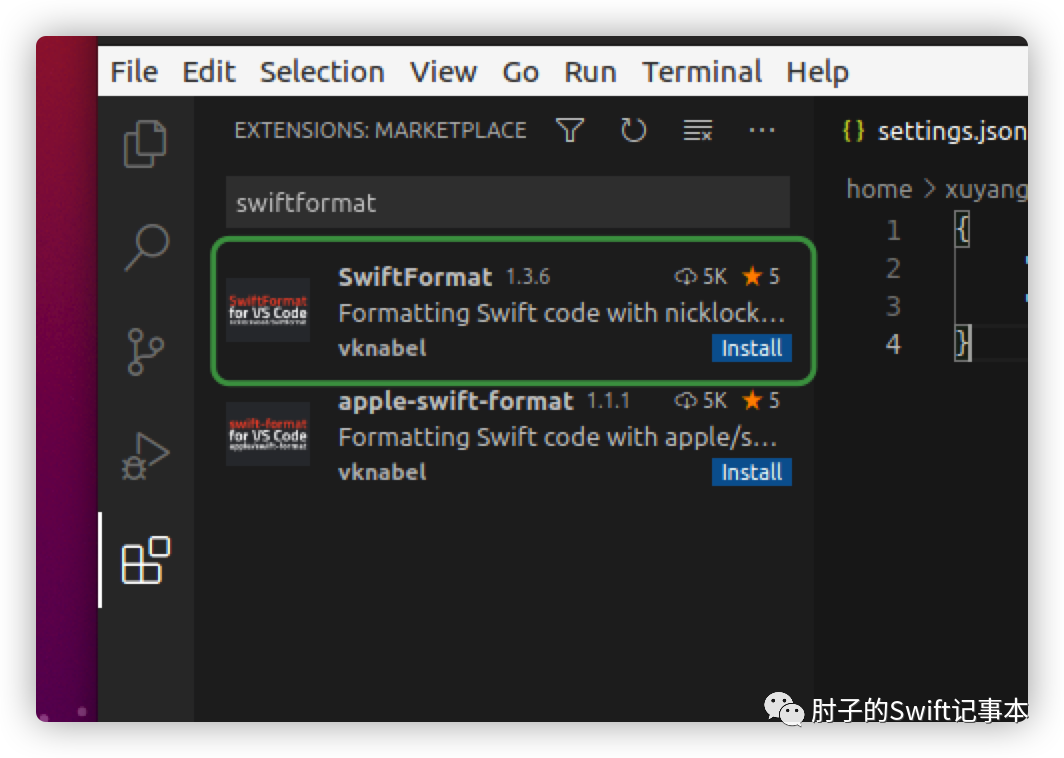
Task: Click the filter extensions funnel icon
Action: pyautogui.click(x=570, y=130)
